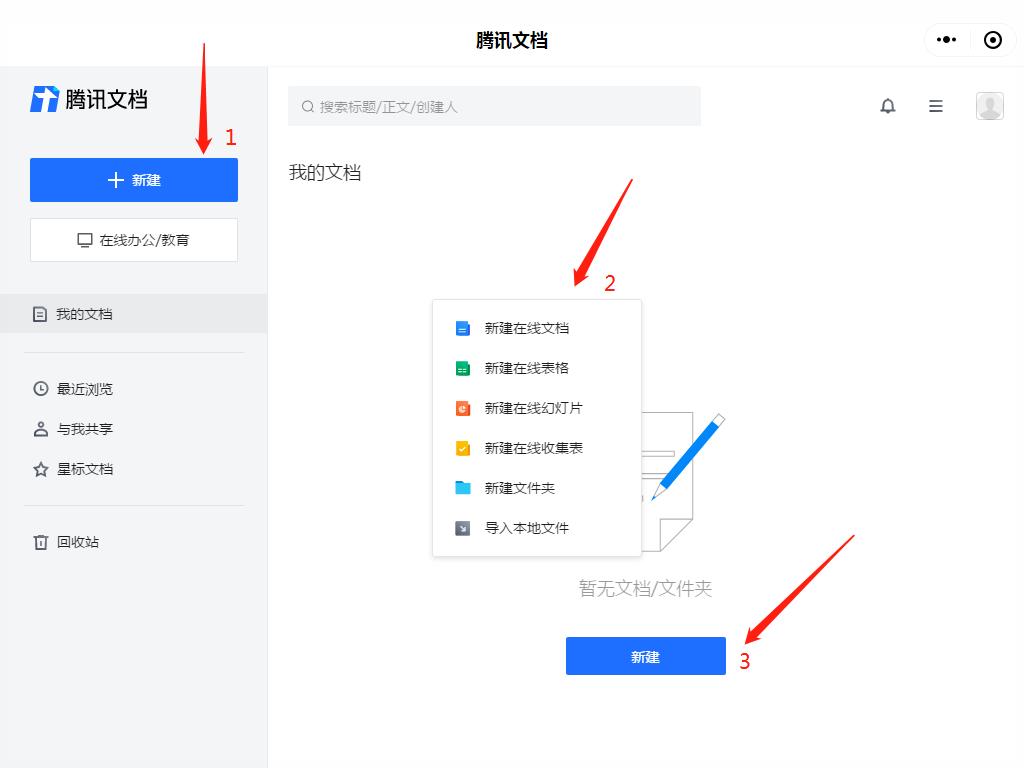Open 最近浏览 in the sidebar
The width and height of the screenshot is (1024, 768).
point(133,389)
